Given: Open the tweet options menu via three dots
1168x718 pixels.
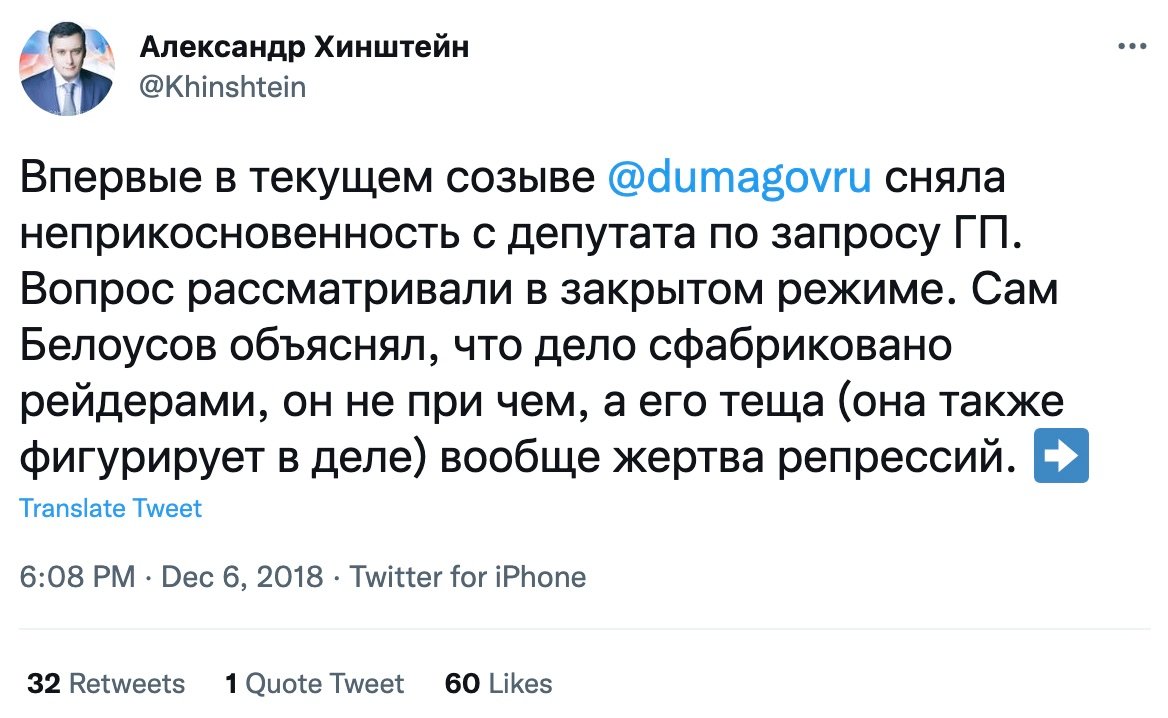Looking at the screenshot, I should click(x=1133, y=44).
